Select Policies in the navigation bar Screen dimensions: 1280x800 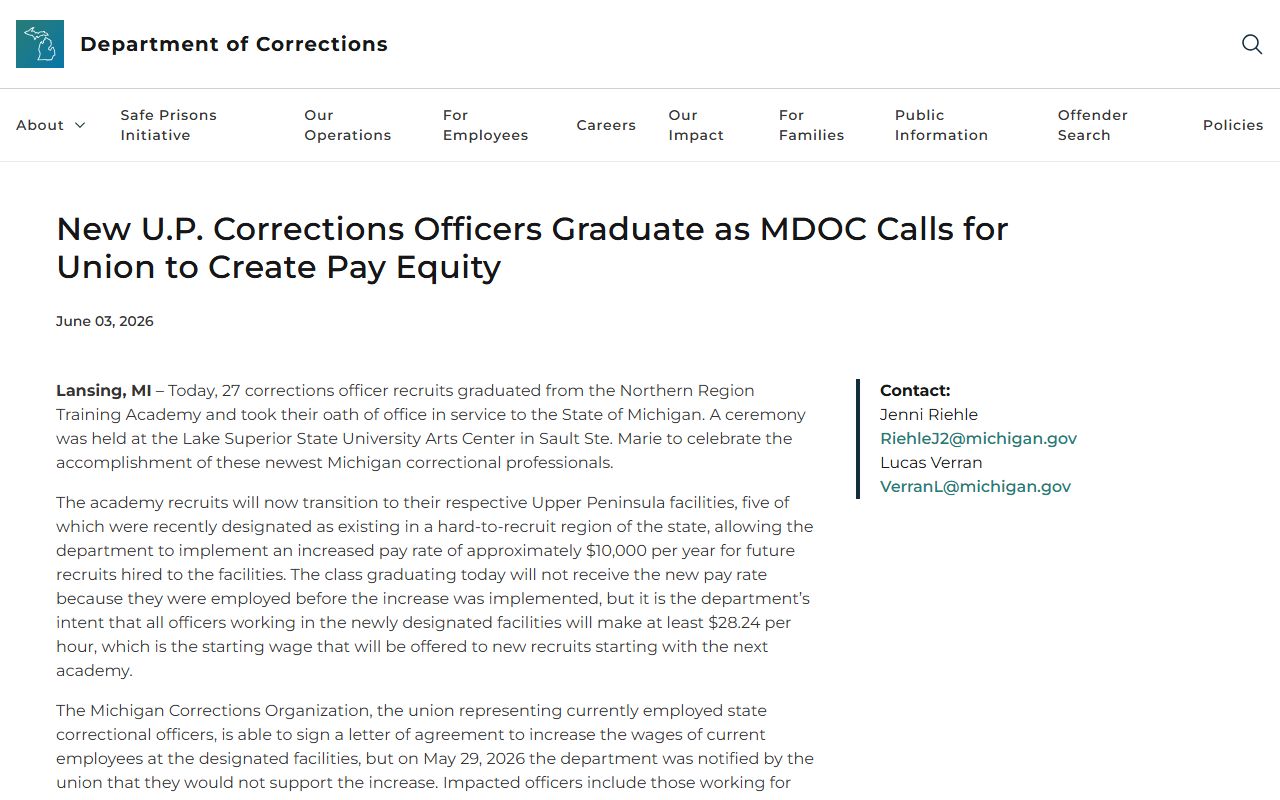click(x=1233, y=125)
